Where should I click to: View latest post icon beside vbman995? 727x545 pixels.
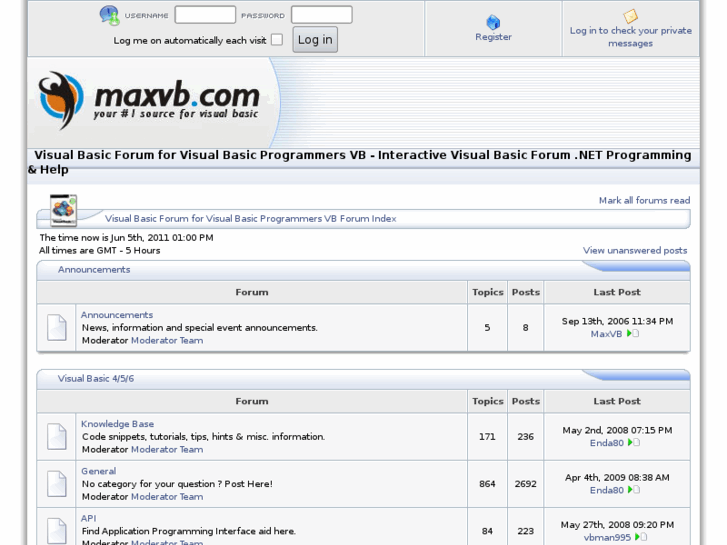[x=641, y=537]
